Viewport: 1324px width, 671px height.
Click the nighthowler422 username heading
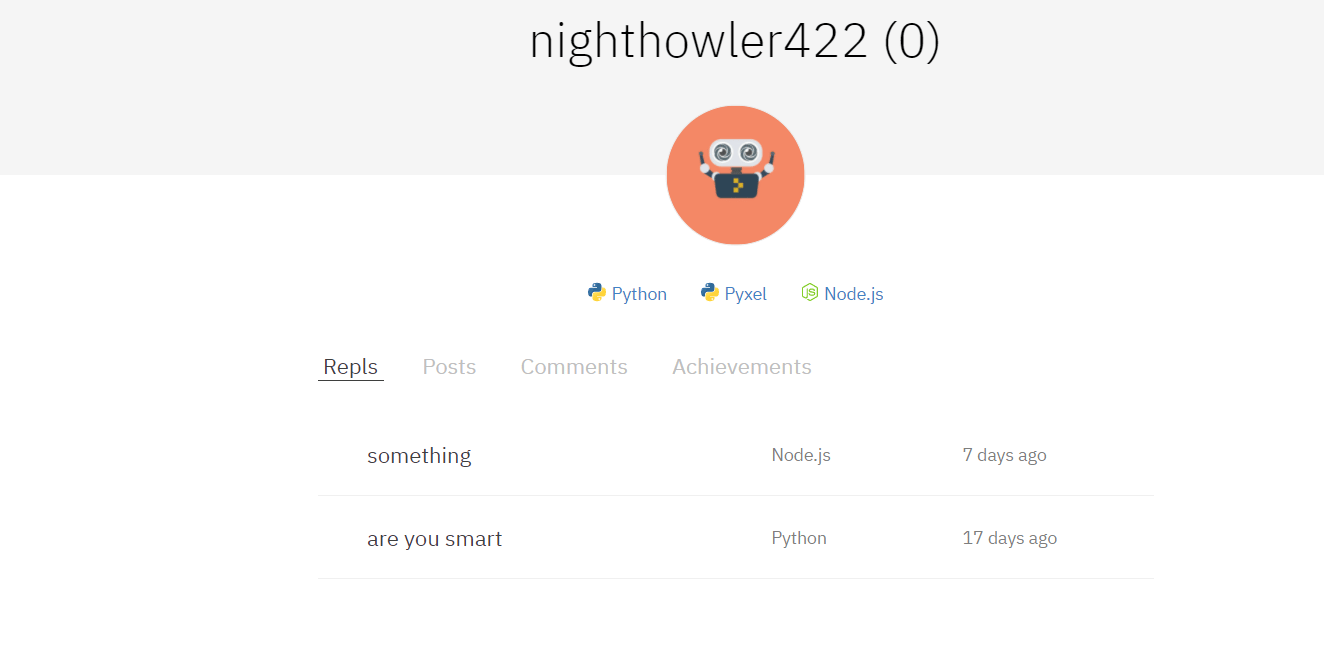[x=699, y=41]
